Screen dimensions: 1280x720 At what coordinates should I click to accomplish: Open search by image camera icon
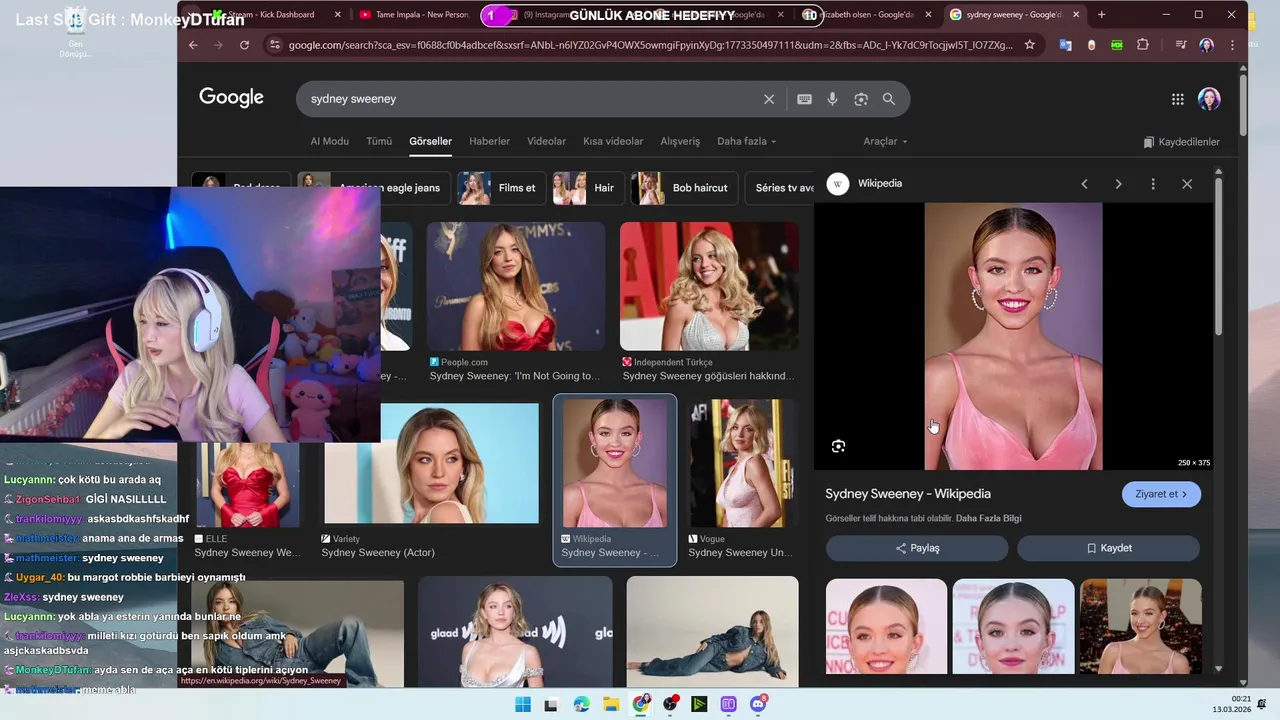coord(861,99)
